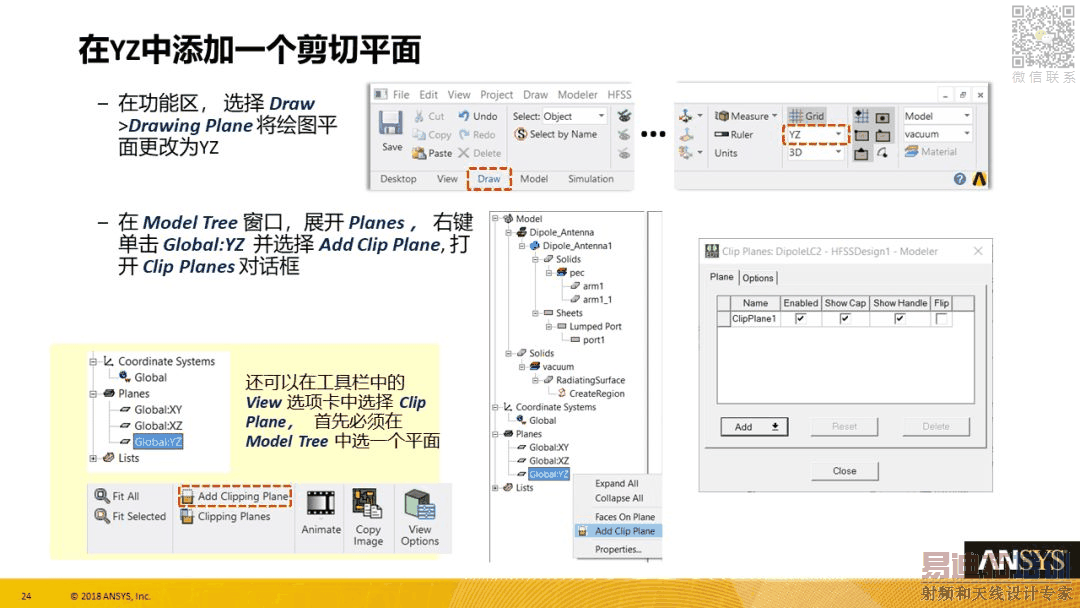Click the Measure tool icon
Screen dimensions: 1080x608
coord(721,116)
